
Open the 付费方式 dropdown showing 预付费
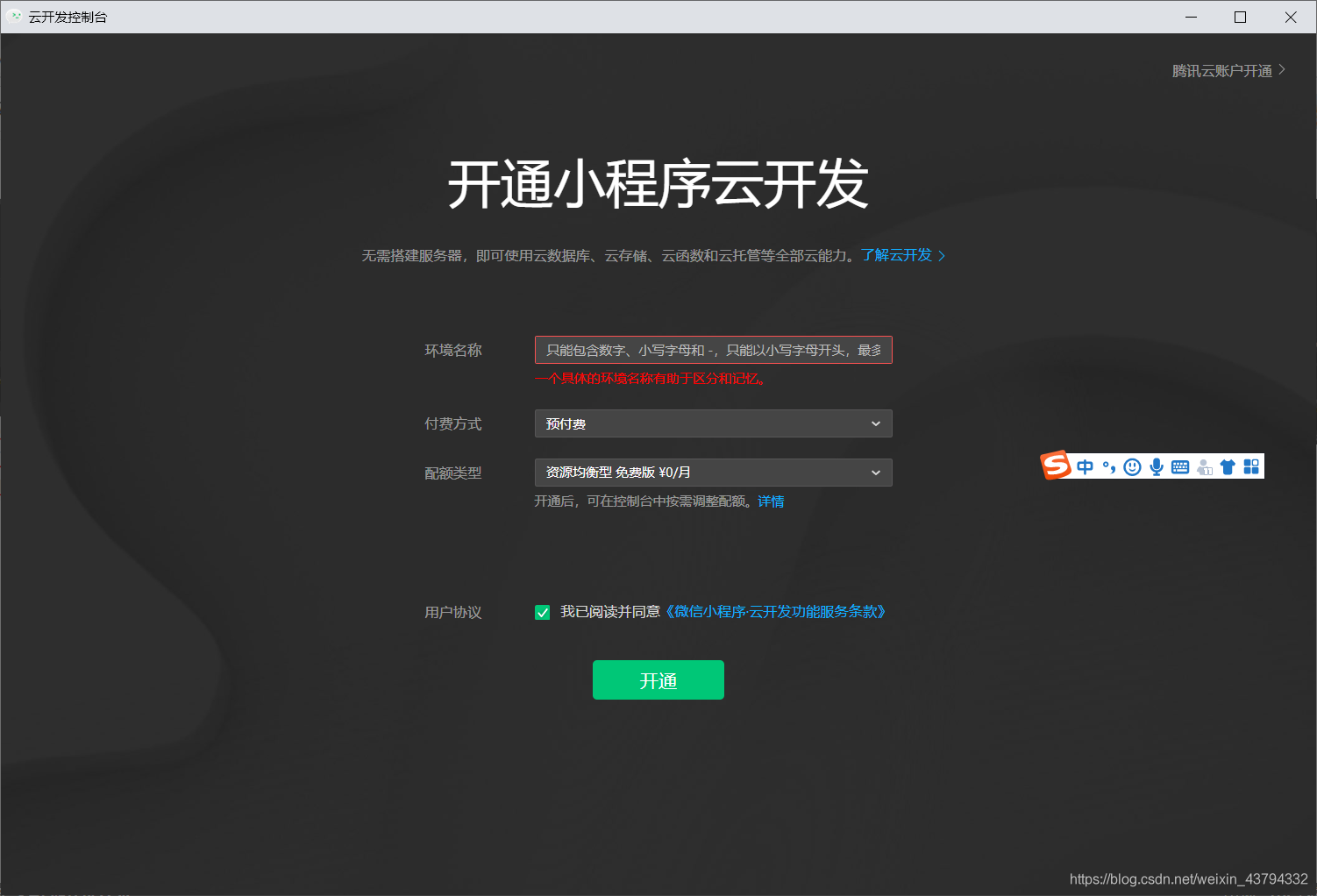713,423
